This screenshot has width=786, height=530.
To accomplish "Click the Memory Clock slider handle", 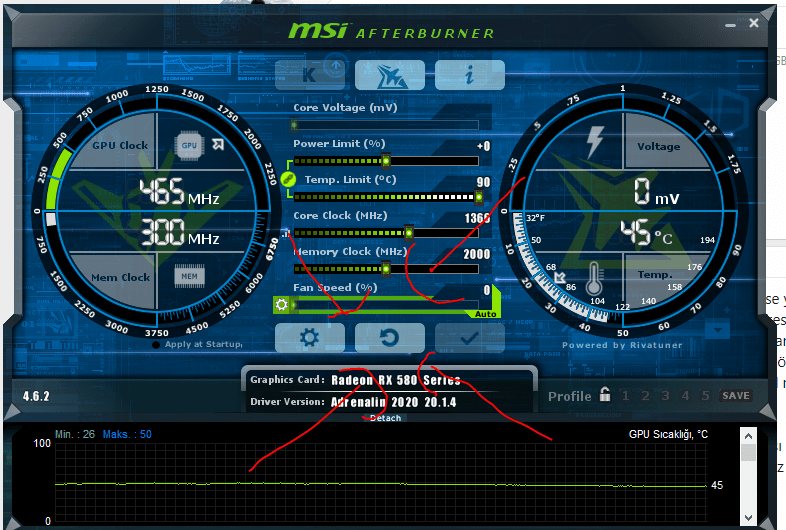I will 386,269.
